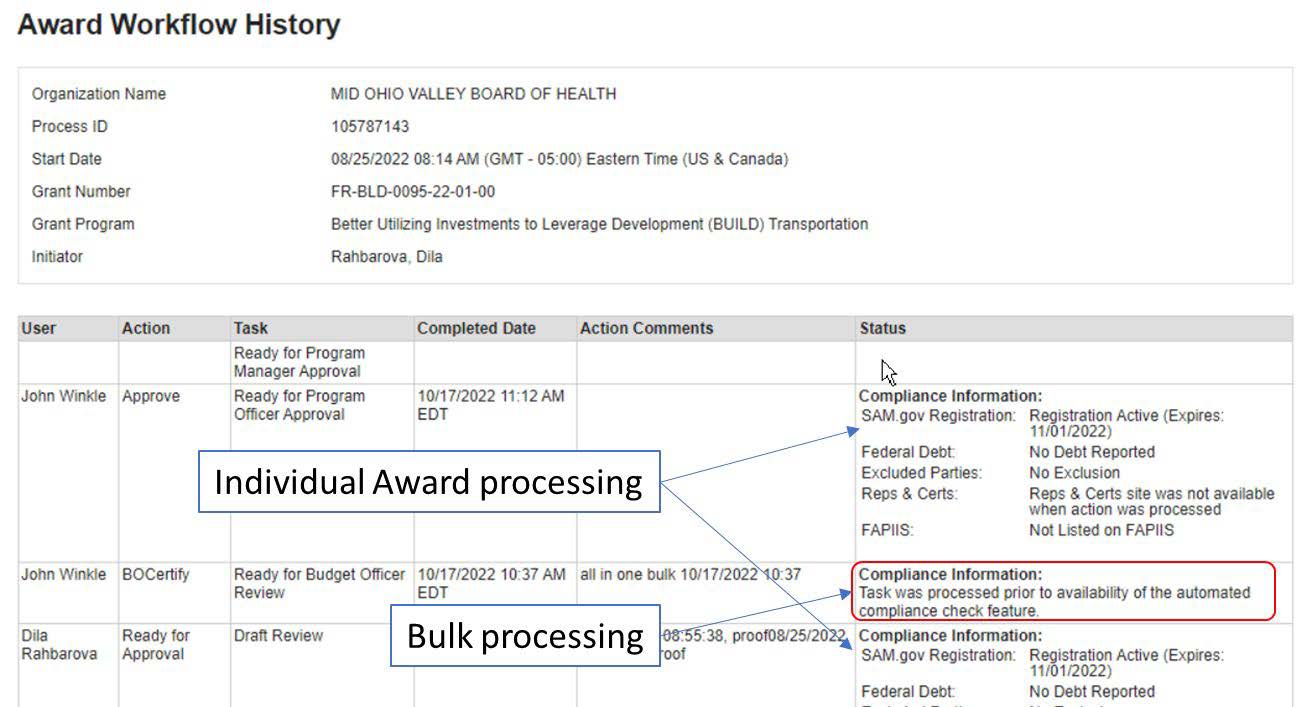
Task: Click the Not Listed on FAPIIS status
Action: click(x=1101, y=531)
